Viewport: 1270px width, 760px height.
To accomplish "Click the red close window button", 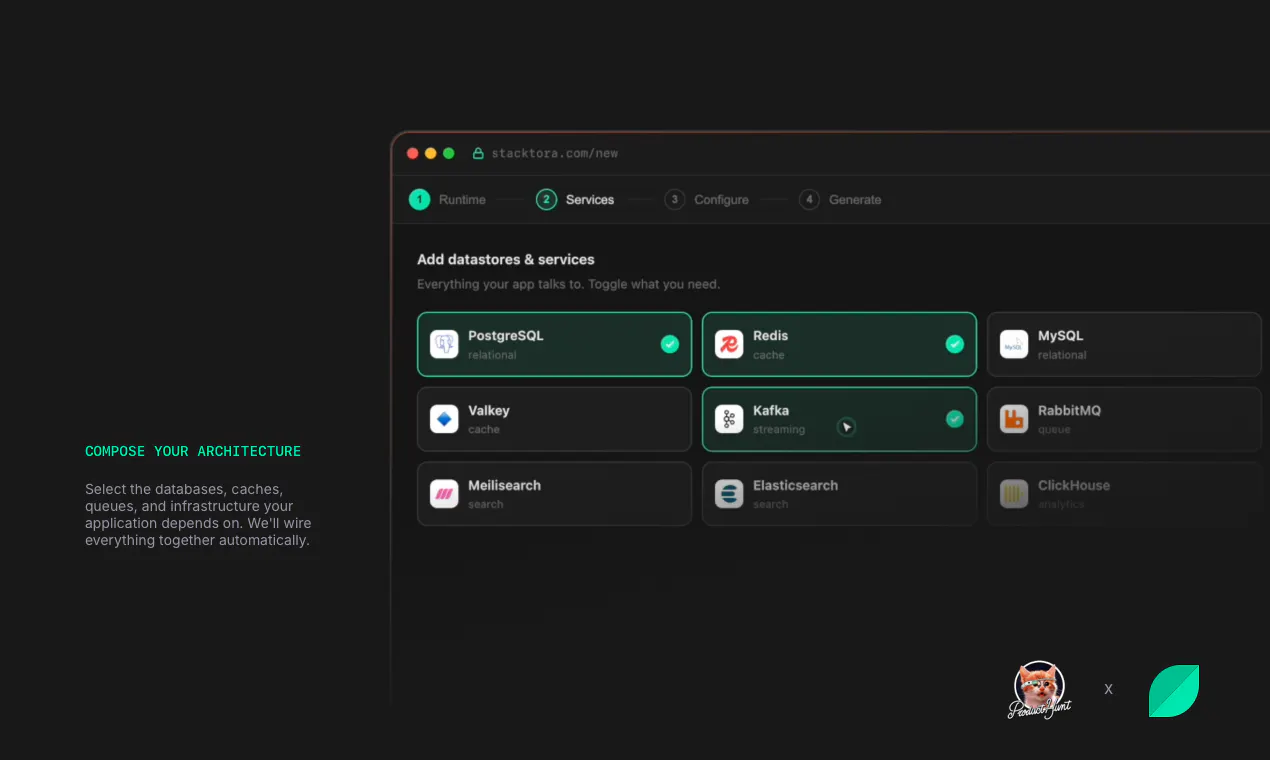I will [x=413, y=153].
